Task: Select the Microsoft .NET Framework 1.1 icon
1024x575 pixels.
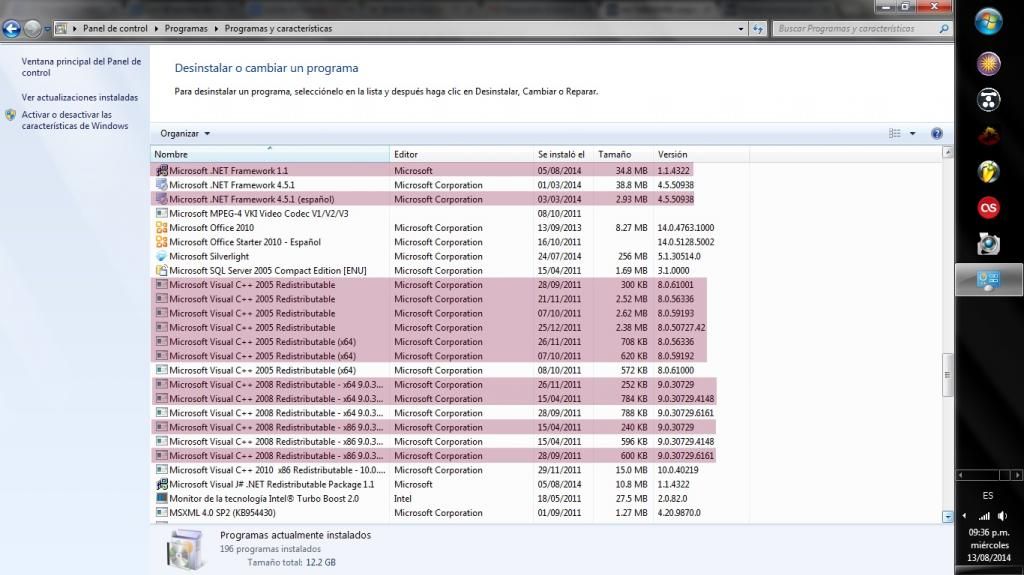Action: pyautogui.click(x=161, y=171)
